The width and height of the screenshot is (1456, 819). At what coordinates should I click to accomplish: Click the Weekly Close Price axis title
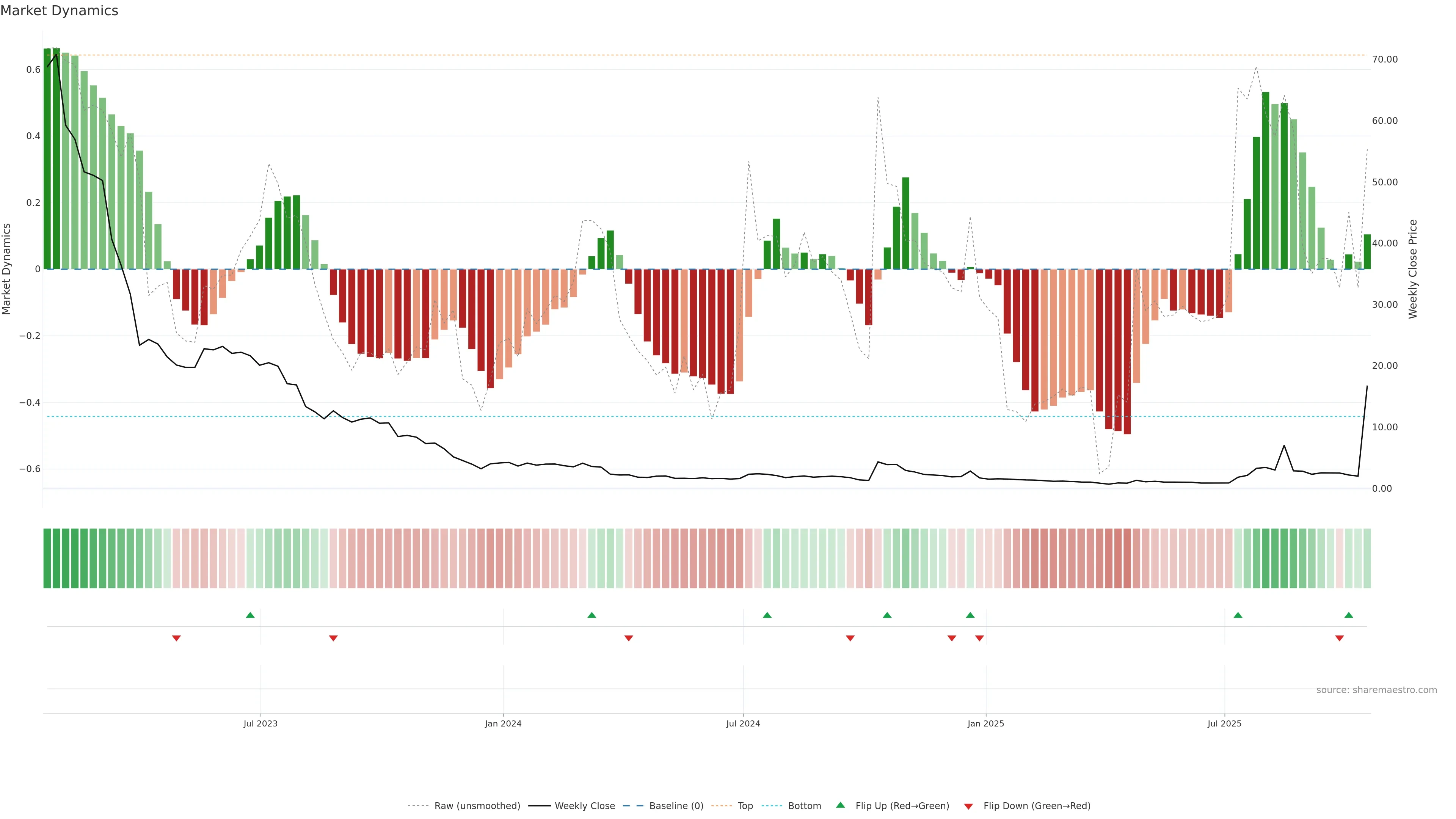click(x=1413, y=269)
